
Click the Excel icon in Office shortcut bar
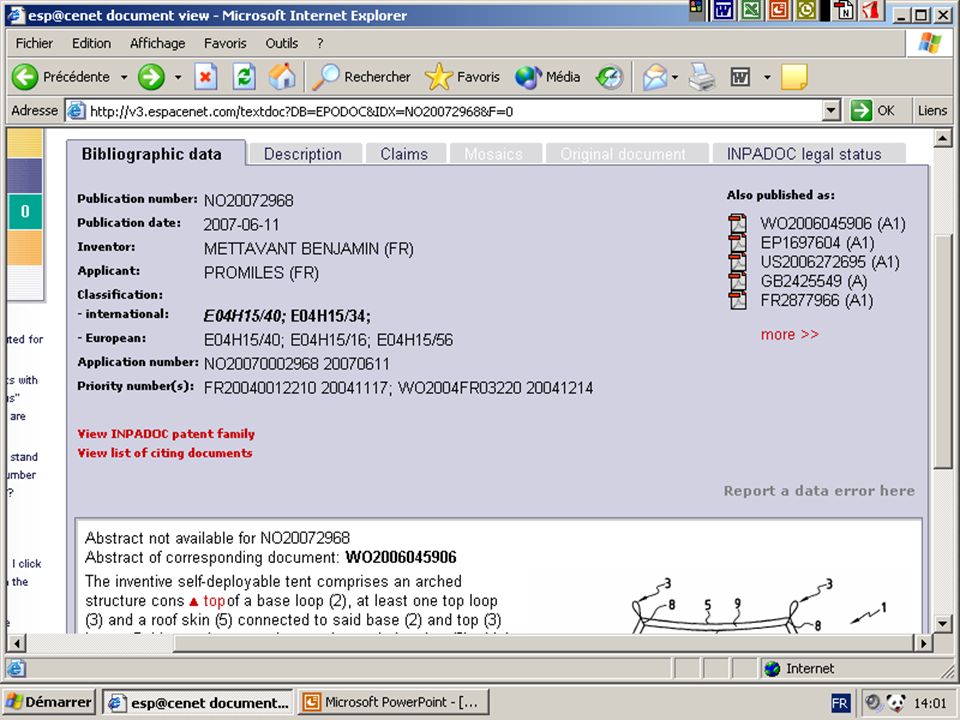751,10
